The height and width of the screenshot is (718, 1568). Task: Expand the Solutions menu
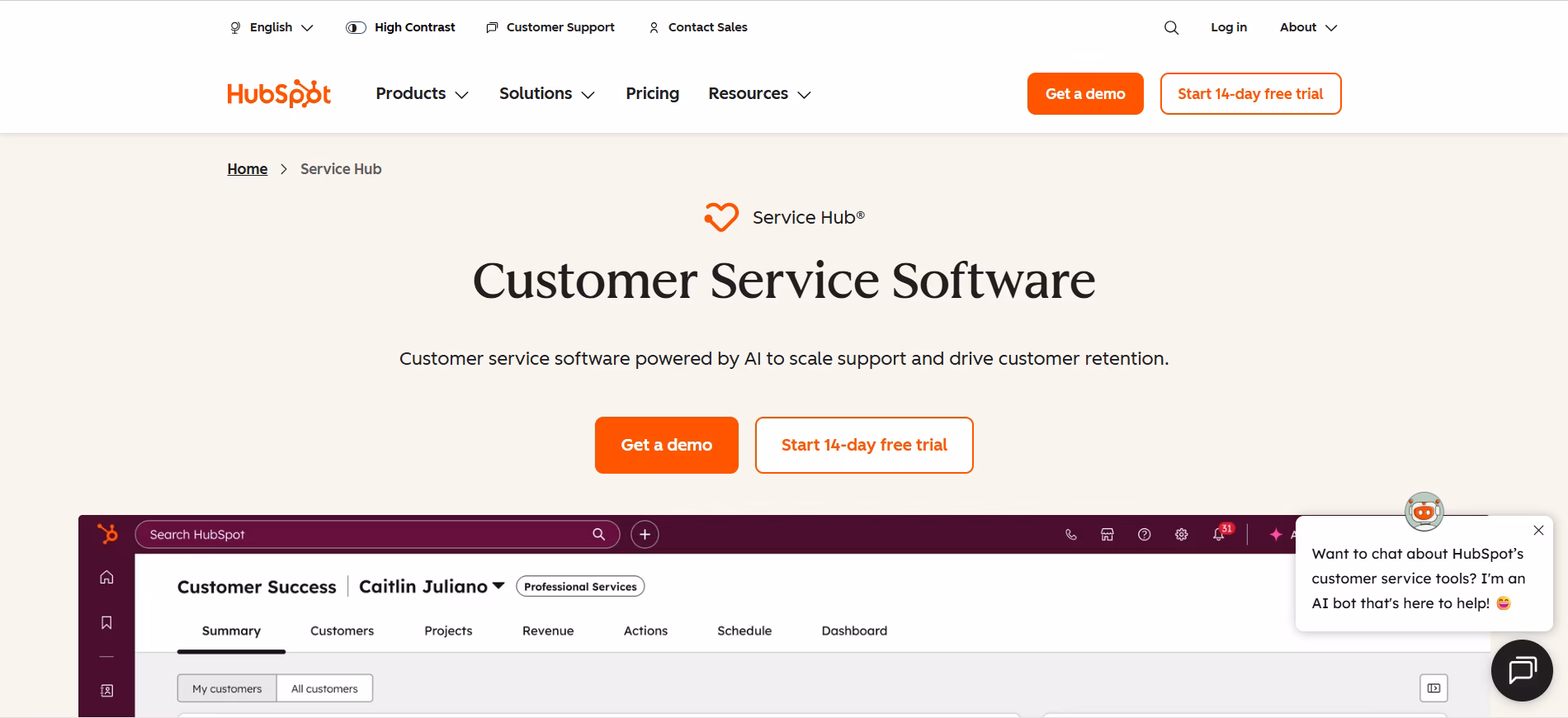(x=546, y=94)
